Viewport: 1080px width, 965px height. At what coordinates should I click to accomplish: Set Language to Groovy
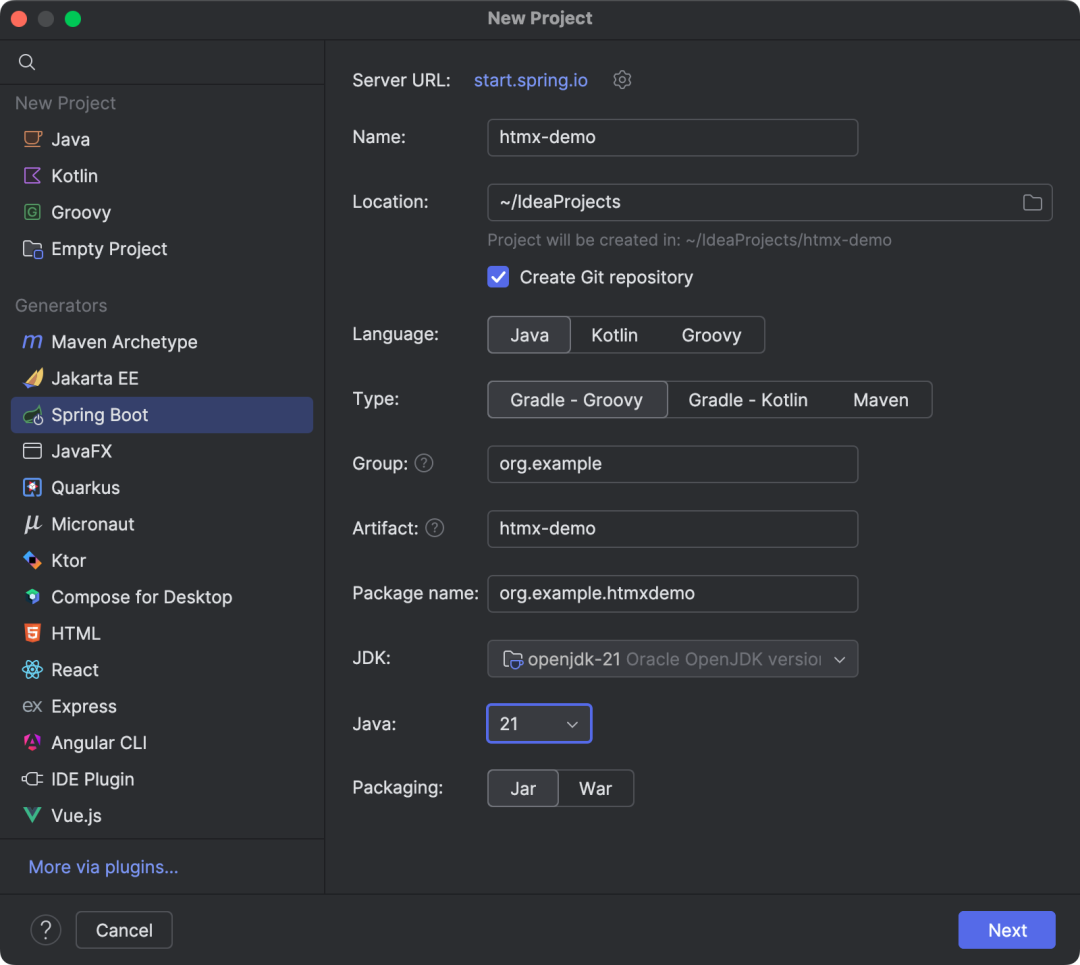pyautogui.click(x=712, y=335)
